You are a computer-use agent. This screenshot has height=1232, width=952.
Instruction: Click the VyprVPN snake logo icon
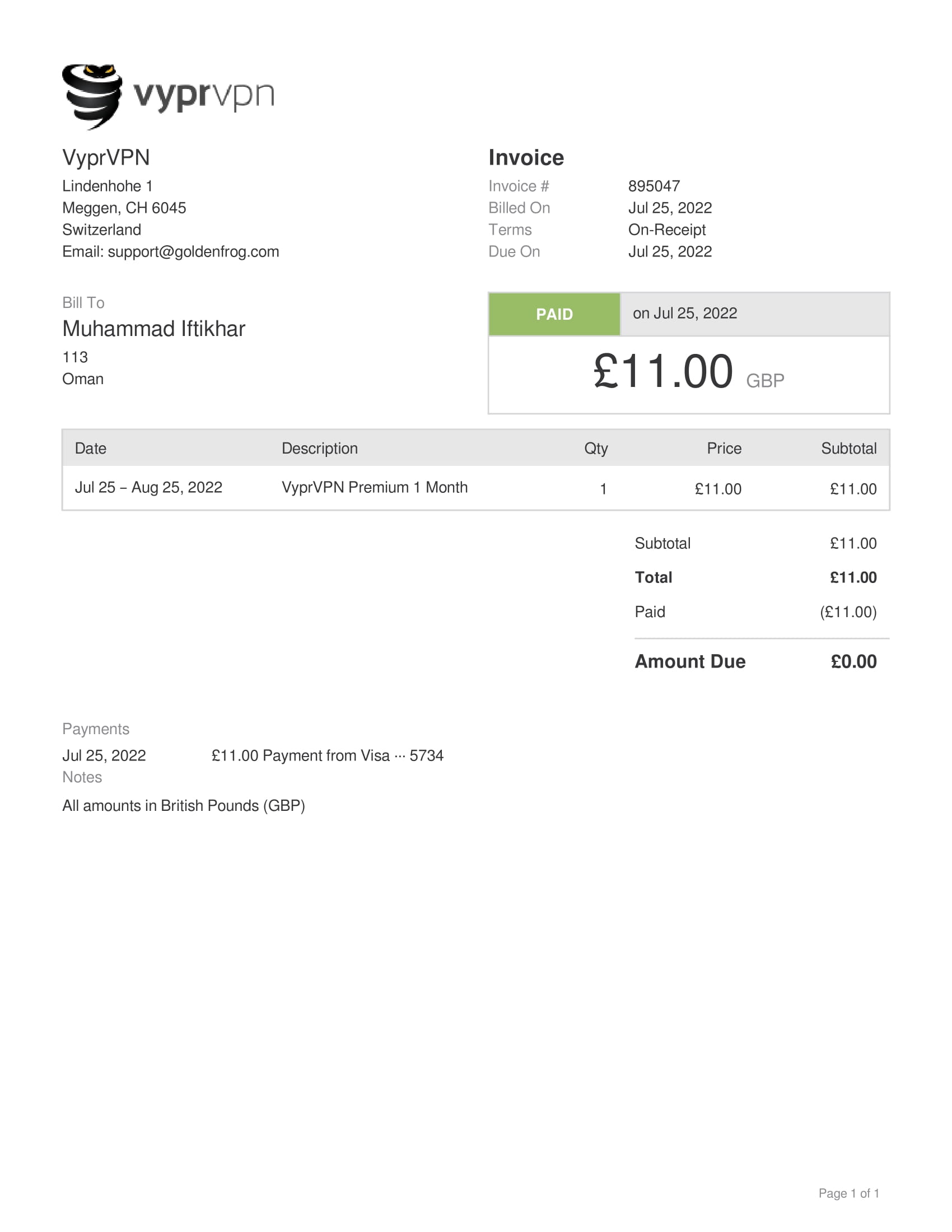point(92,96)
